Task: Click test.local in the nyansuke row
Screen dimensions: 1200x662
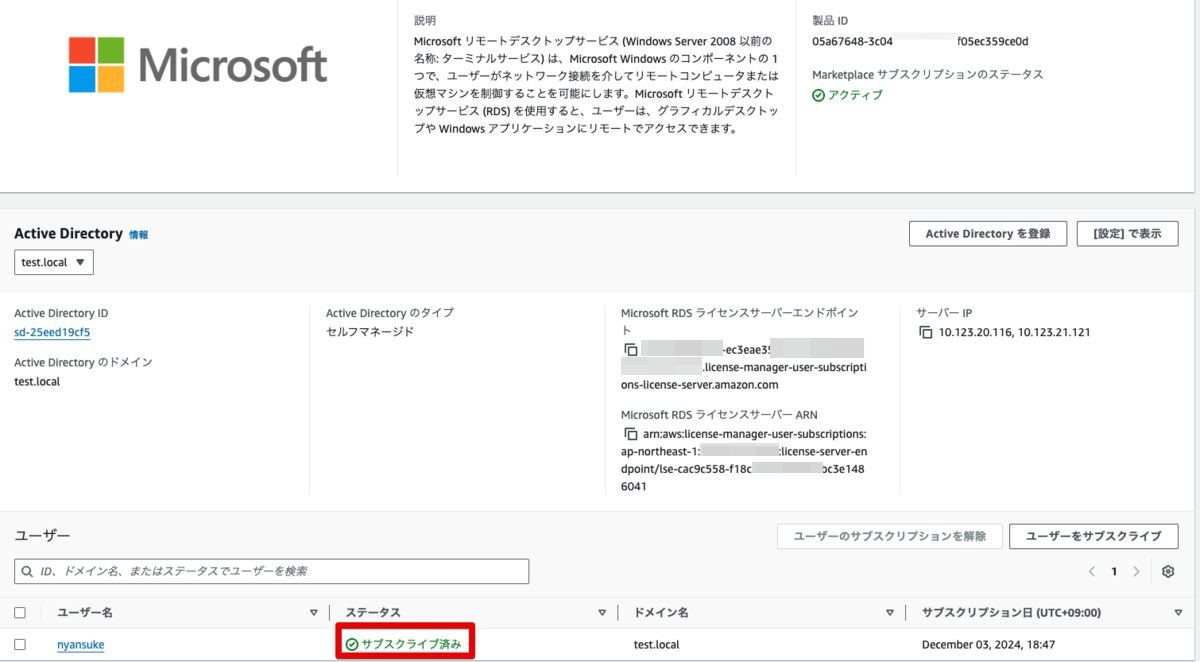Action: pyautogui.click(x=656, y=645)
